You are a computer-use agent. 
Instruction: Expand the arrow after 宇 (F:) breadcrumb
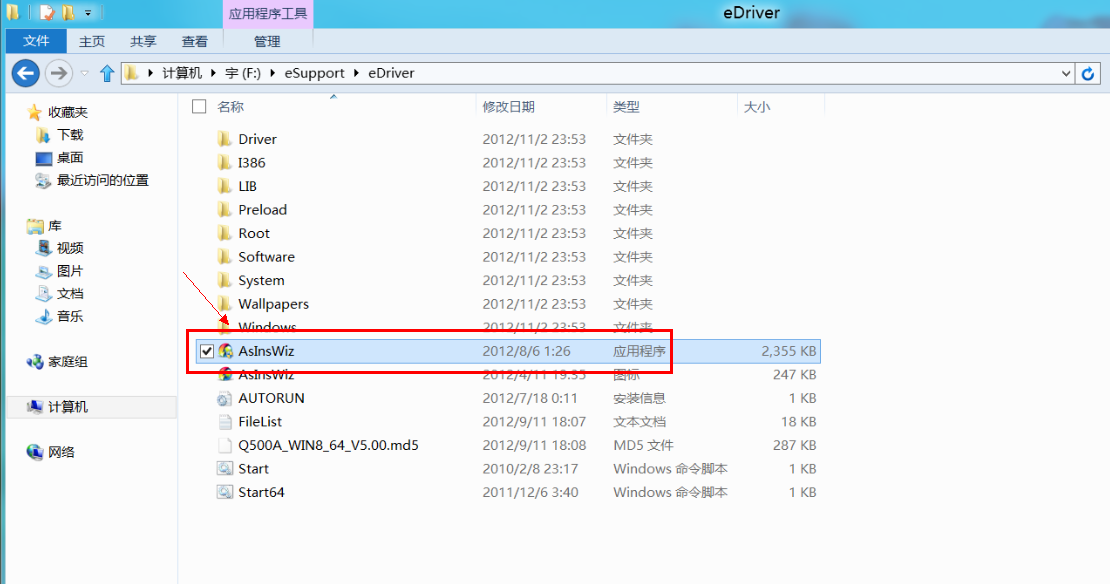(x=273, y=73)
